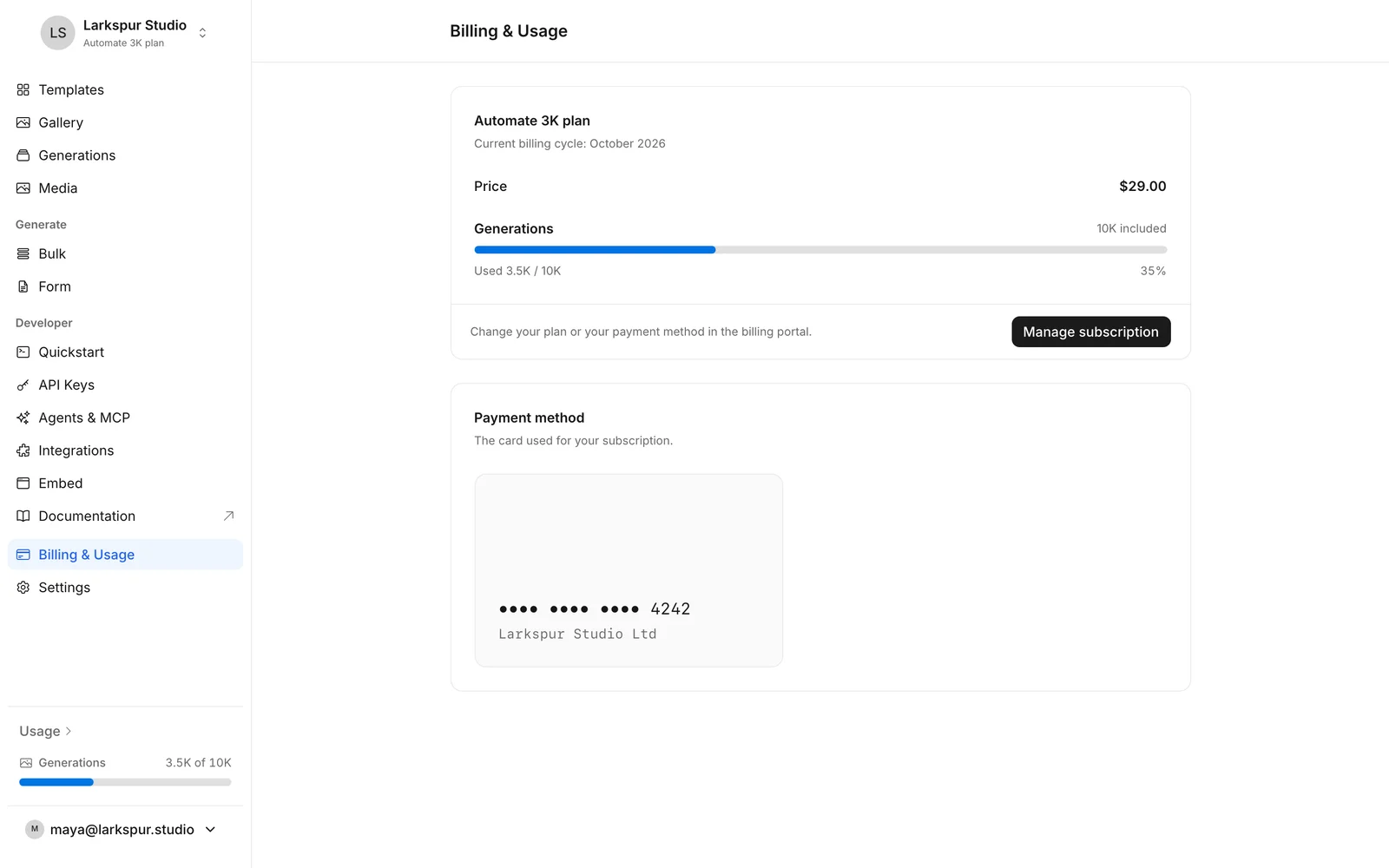Open the Quickstart developer page
Viewport: 1389px width, 868px height.
click(125, 352)
